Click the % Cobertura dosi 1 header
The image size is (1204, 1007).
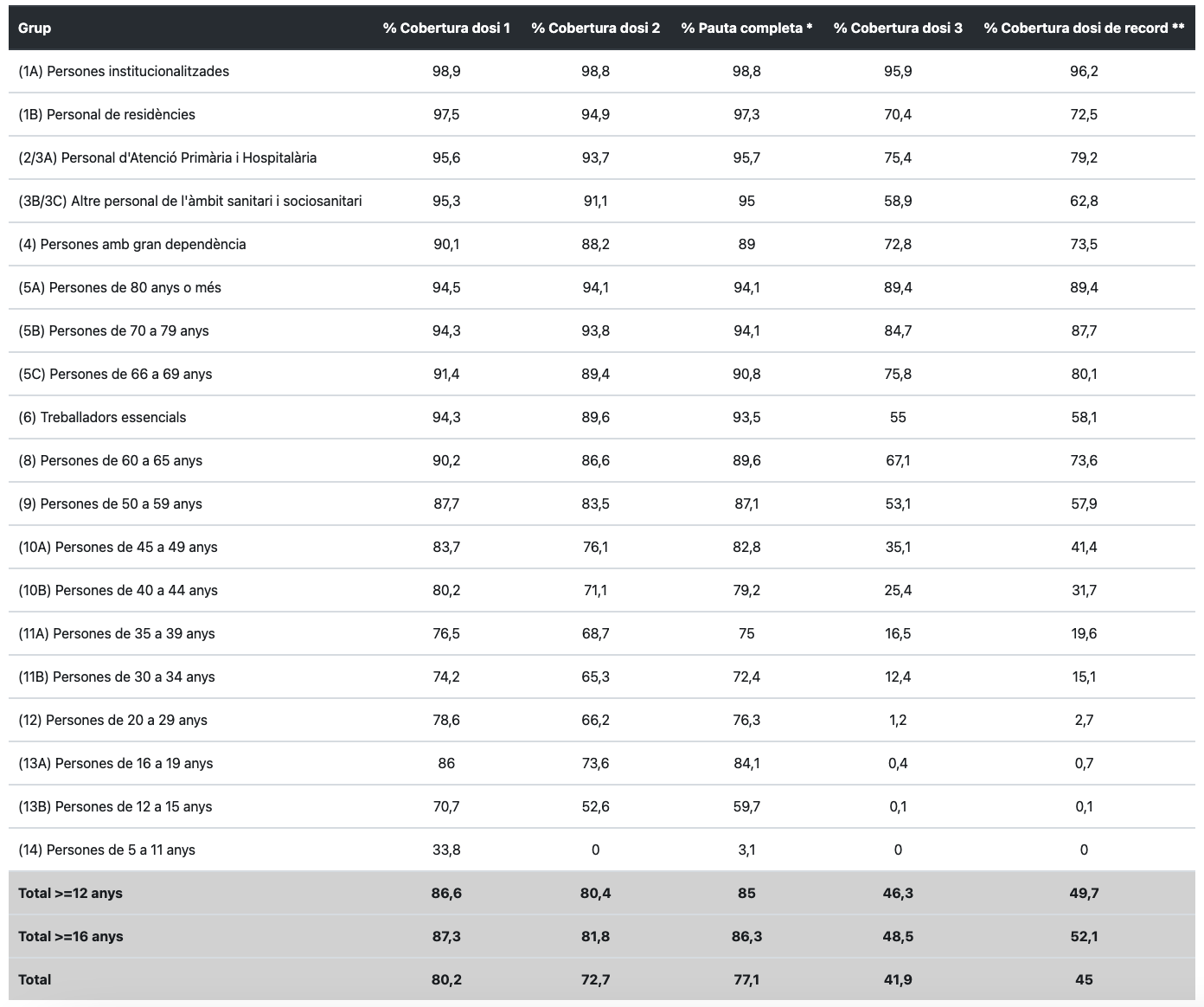pos(446,28)
